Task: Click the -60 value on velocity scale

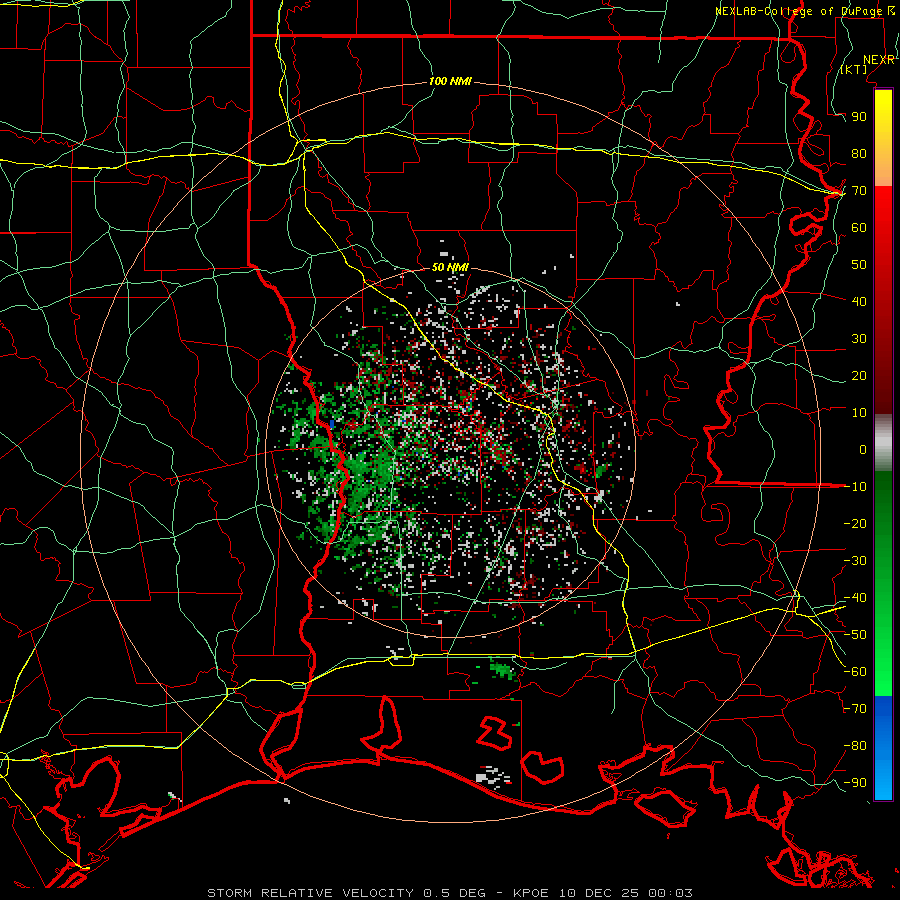Action: (855, 672)
